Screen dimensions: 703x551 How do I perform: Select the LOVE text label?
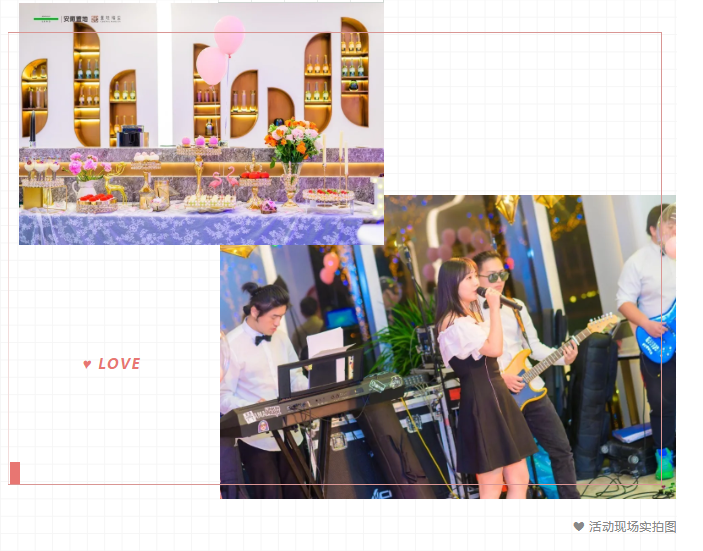tap(119, 364)
